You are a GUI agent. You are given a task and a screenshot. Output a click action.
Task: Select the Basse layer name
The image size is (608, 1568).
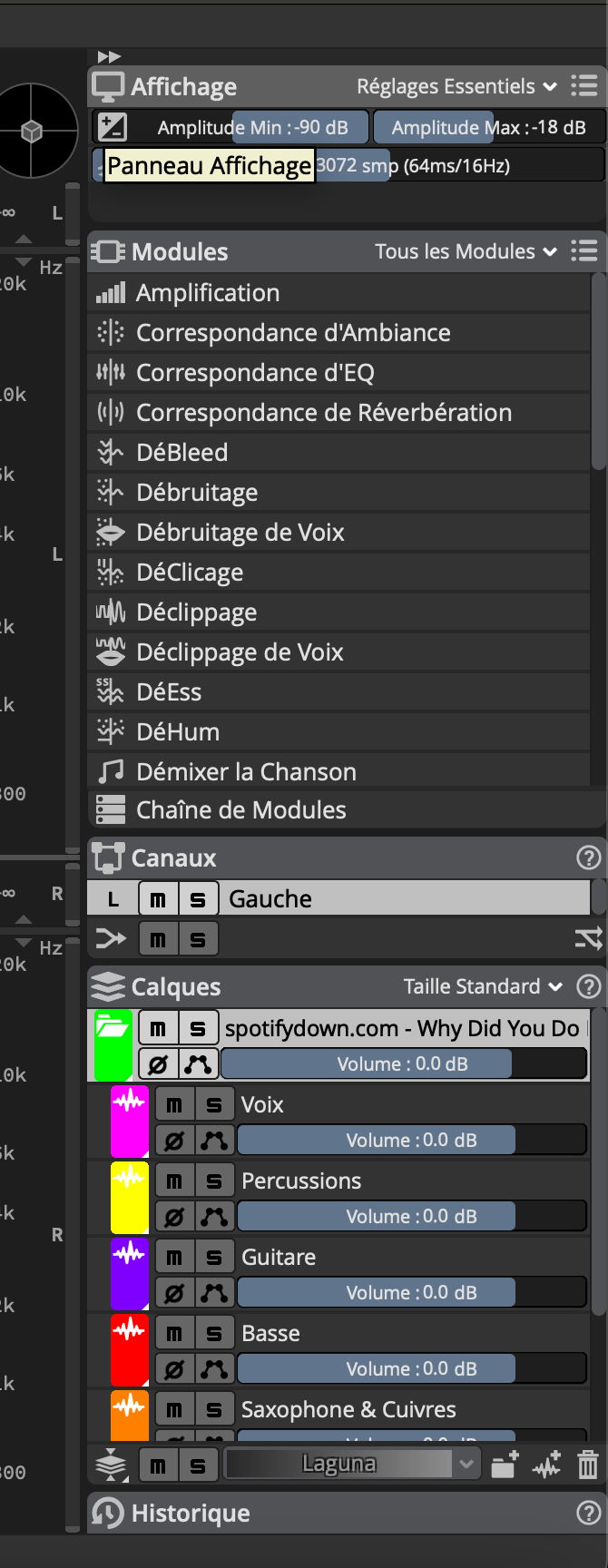click(270, 1333)
